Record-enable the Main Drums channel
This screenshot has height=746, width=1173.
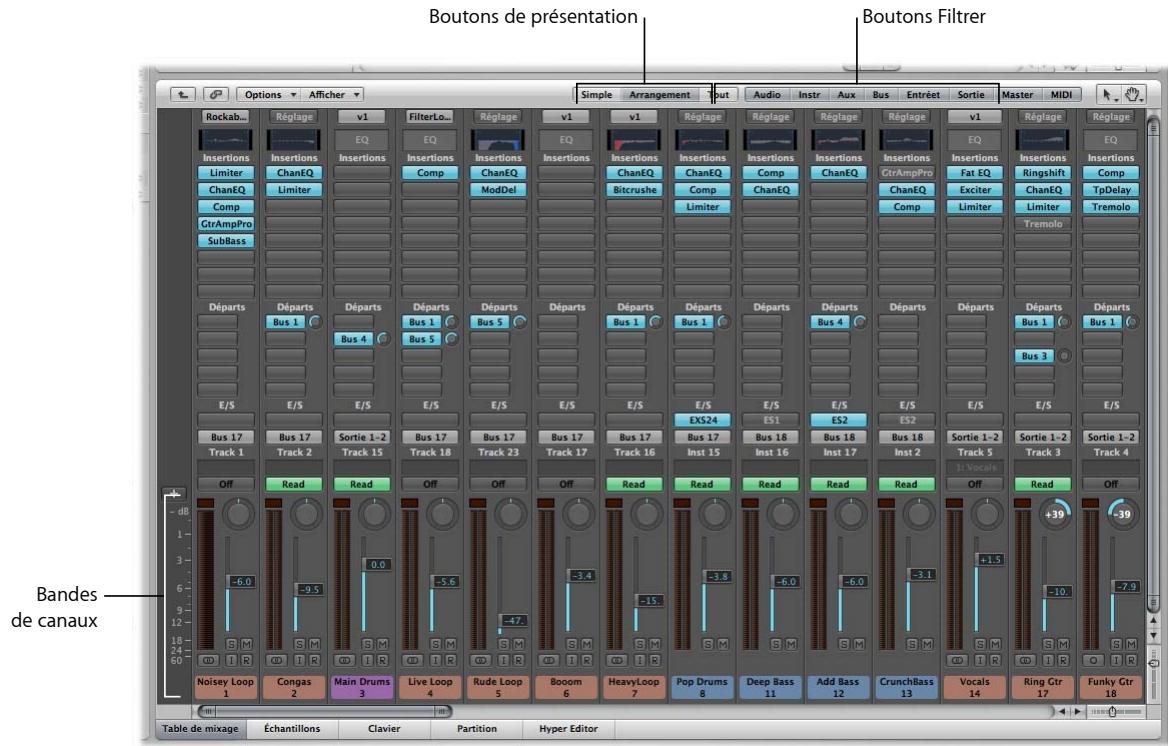click(x=382, y=661)
